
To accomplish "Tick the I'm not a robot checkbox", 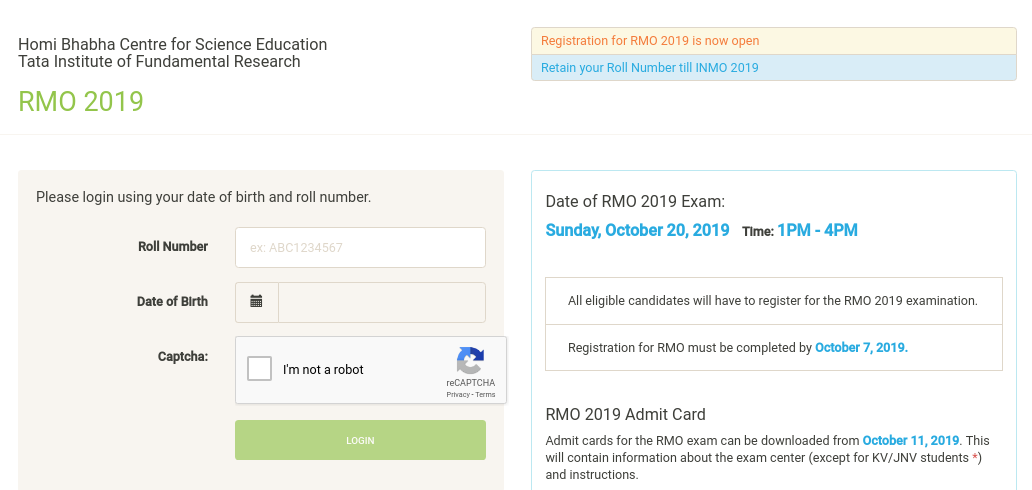I will point(259,369).
